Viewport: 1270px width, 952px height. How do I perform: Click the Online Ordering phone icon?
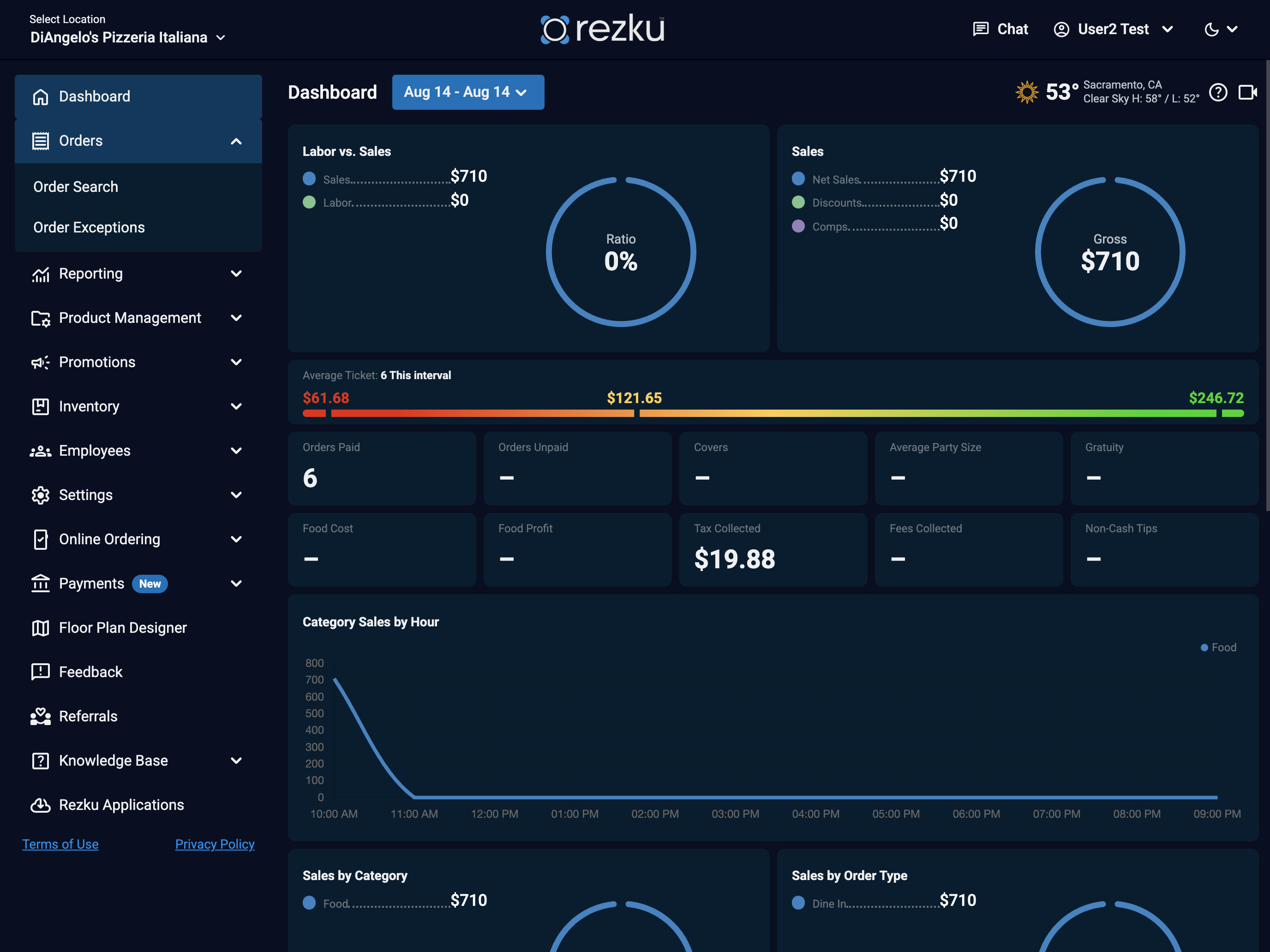point(40,539)
